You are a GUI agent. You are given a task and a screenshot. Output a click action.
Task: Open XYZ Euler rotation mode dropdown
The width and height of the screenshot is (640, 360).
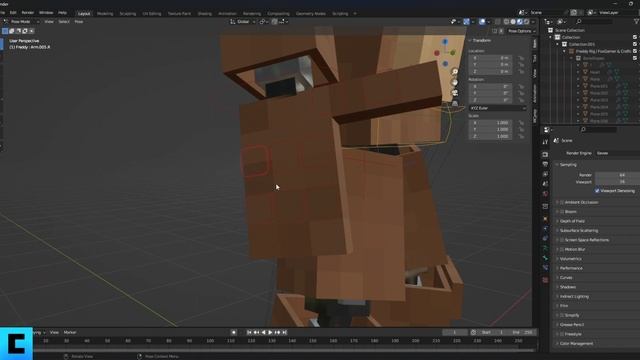tap(497, 108)
